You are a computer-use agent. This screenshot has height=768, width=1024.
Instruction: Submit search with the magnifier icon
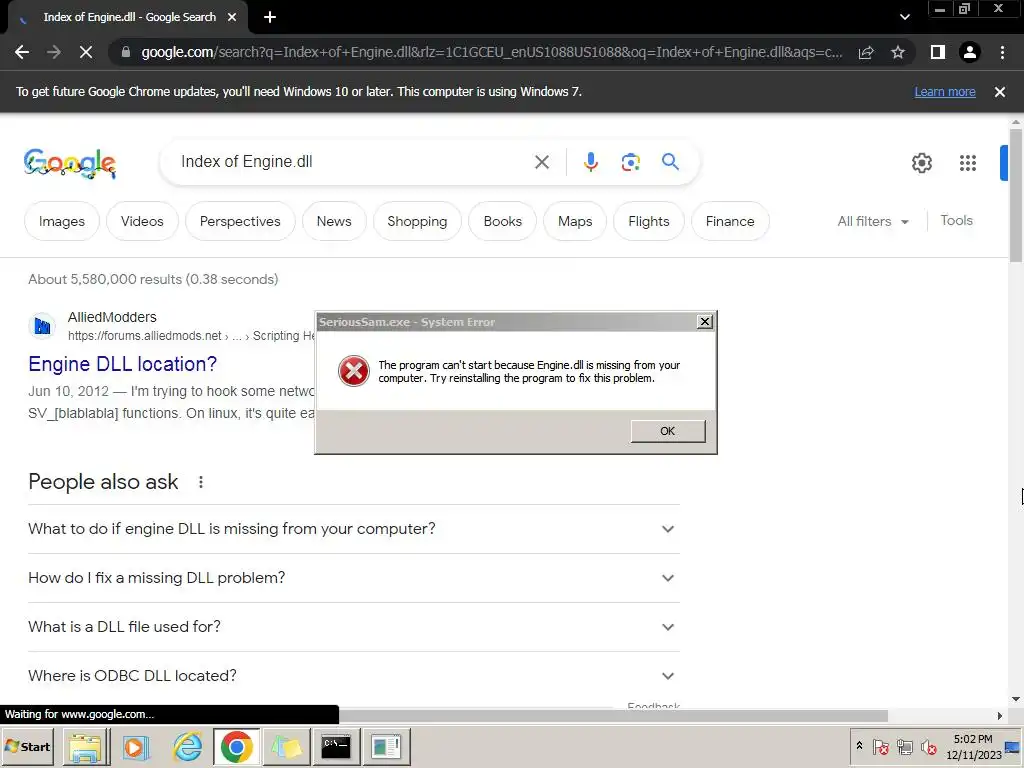coord(670,161)
